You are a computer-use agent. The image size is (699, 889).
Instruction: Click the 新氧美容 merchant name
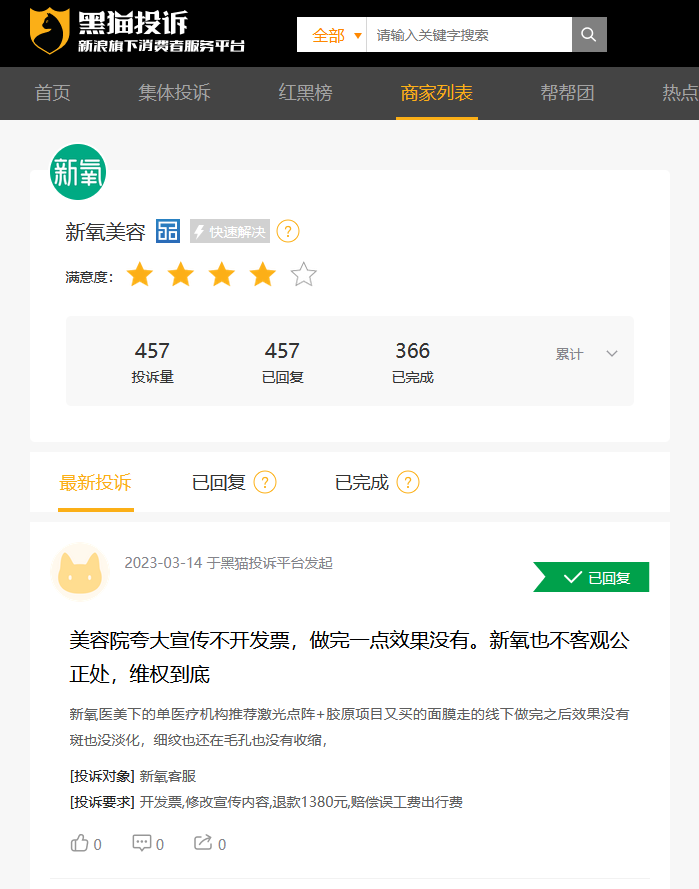pos(105,232)
